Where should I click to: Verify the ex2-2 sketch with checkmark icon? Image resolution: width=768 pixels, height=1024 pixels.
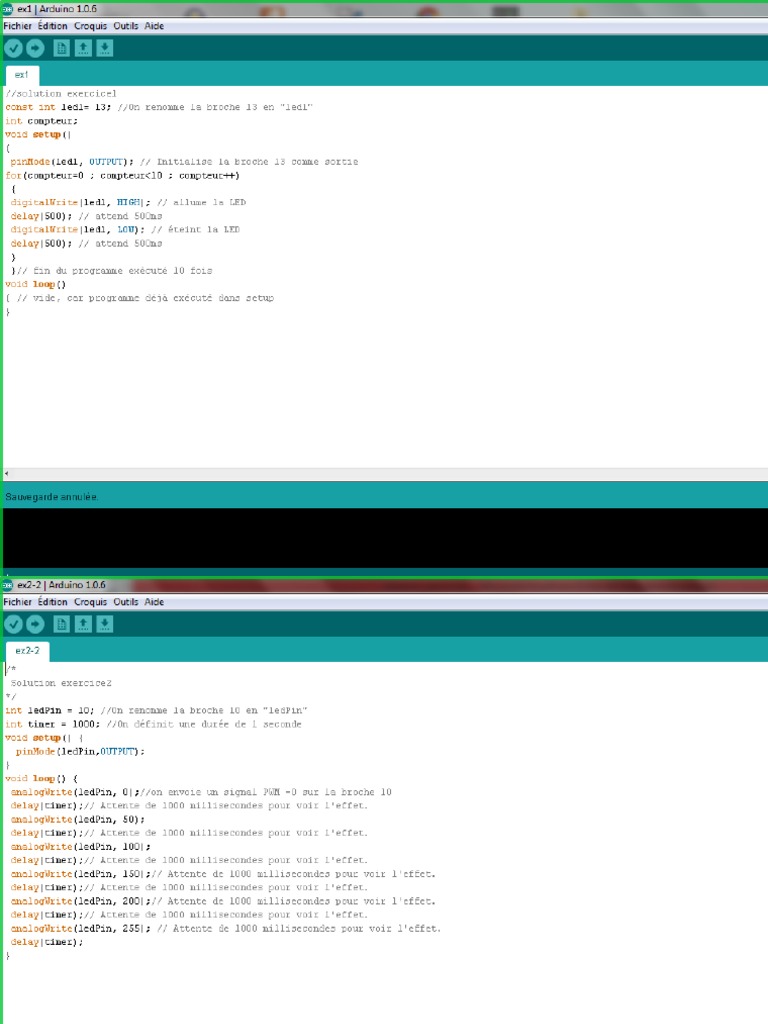click(13, 624)
